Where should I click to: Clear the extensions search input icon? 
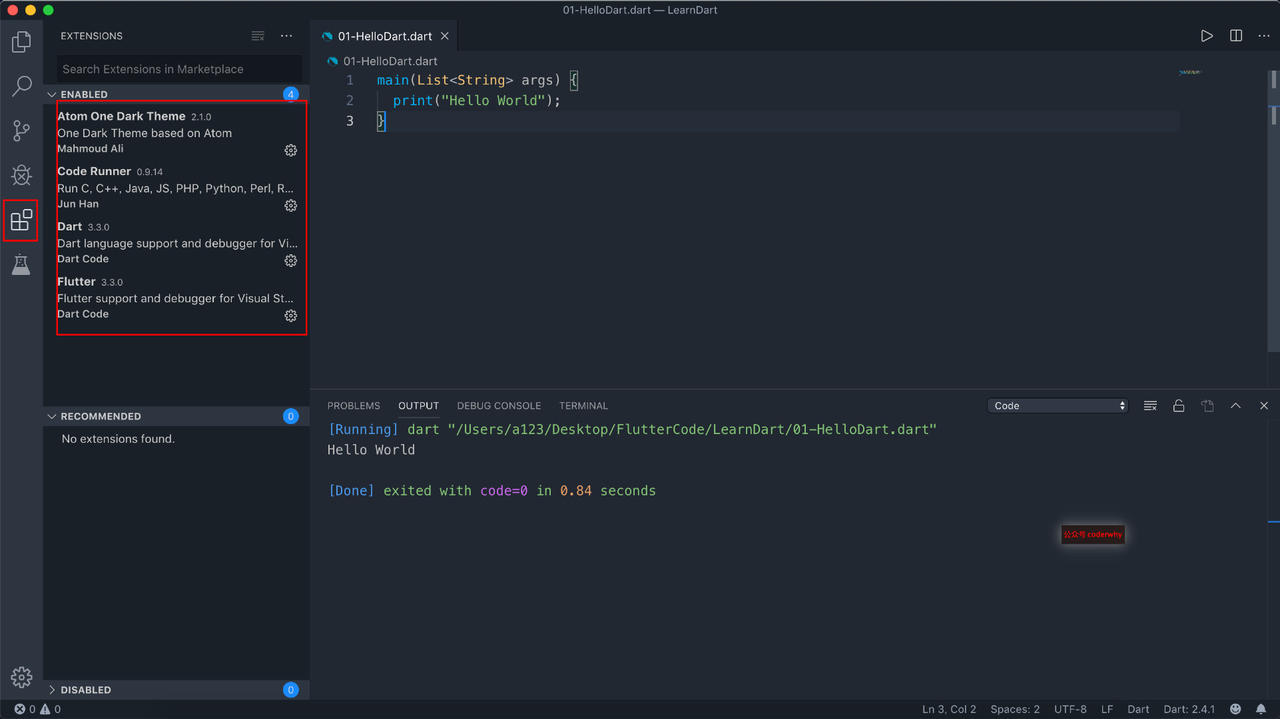tap(258, 36)
